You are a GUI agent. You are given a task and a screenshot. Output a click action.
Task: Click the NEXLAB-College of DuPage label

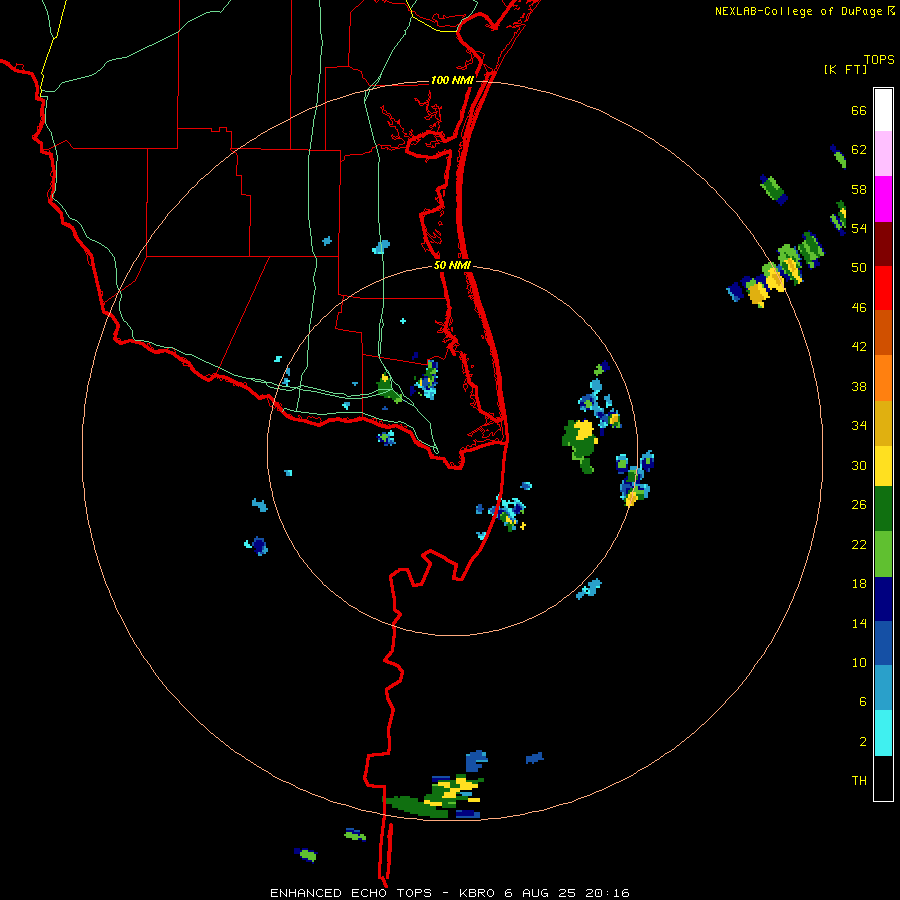798,11
